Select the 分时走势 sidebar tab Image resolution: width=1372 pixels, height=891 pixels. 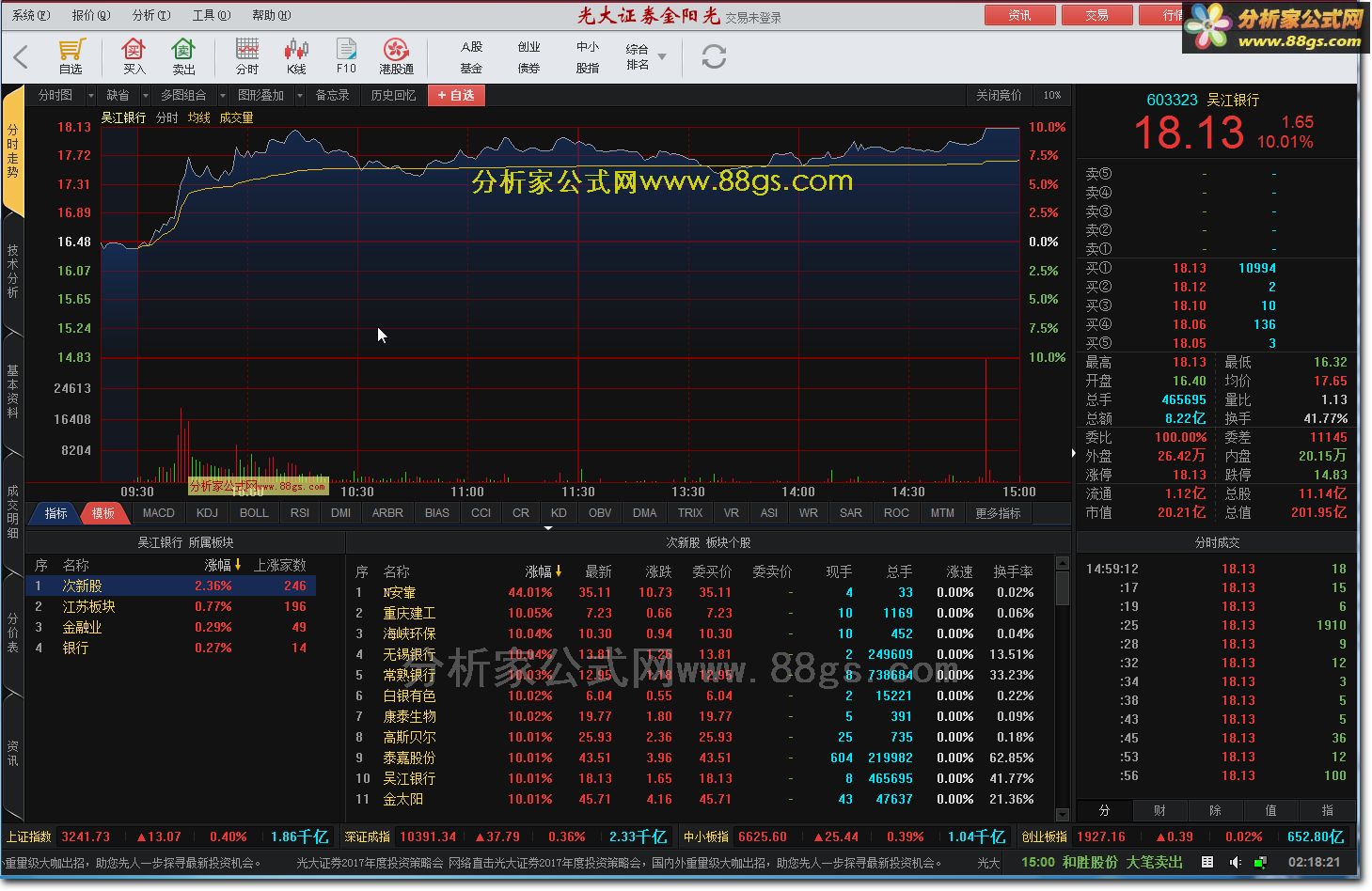[x=13, y=150]
